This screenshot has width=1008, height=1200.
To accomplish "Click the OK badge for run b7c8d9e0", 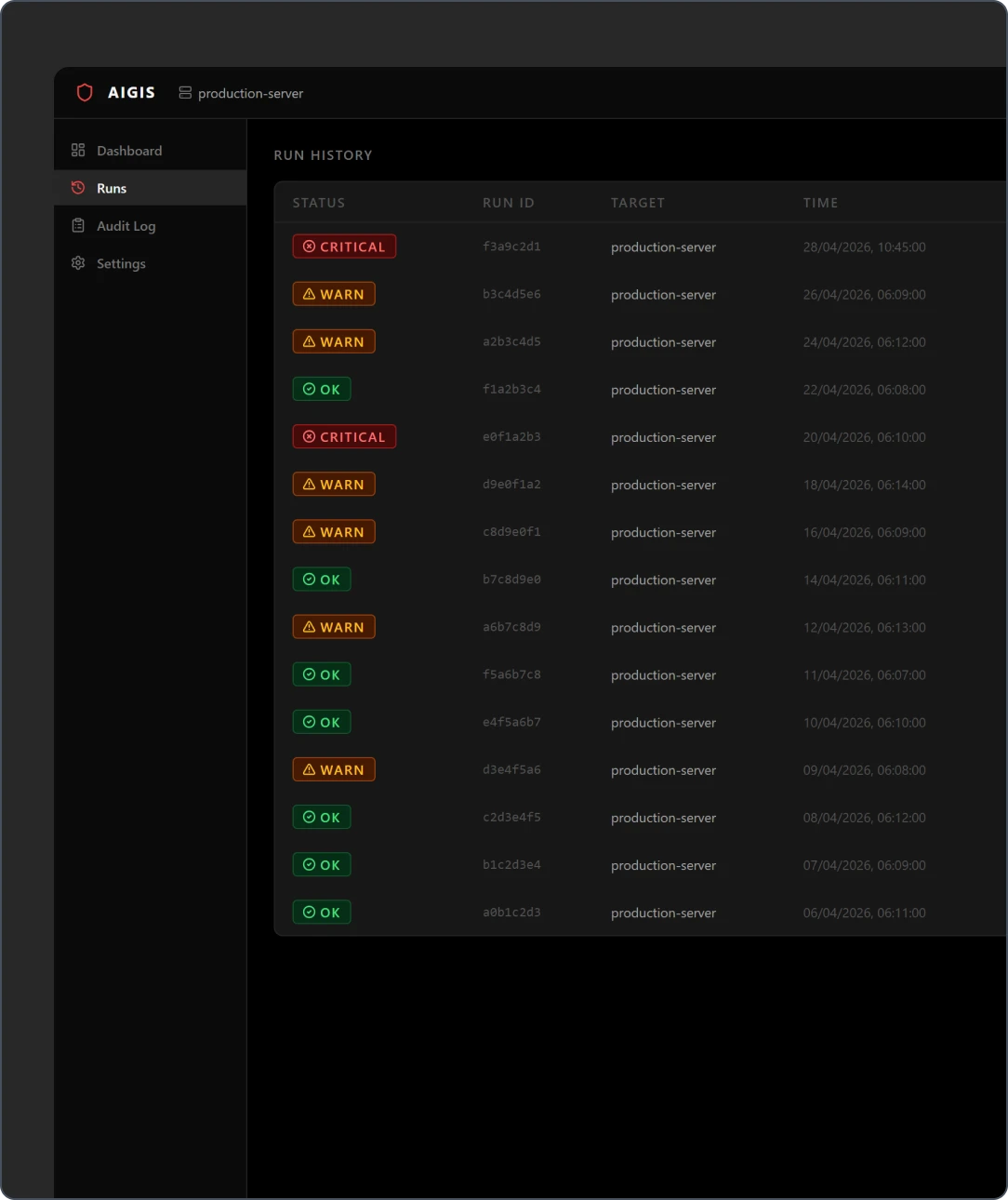I will point(322,579).
